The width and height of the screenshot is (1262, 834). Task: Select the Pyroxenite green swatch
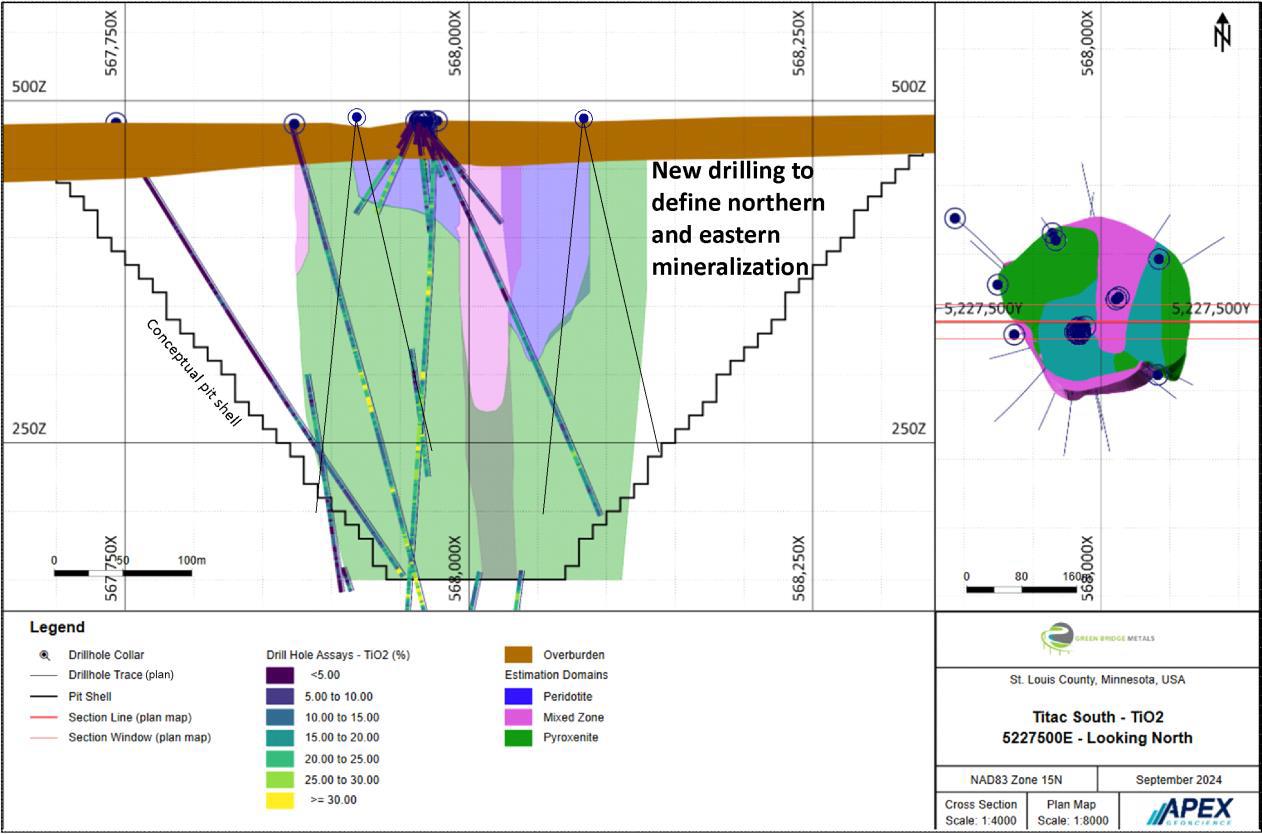point(517,738)
